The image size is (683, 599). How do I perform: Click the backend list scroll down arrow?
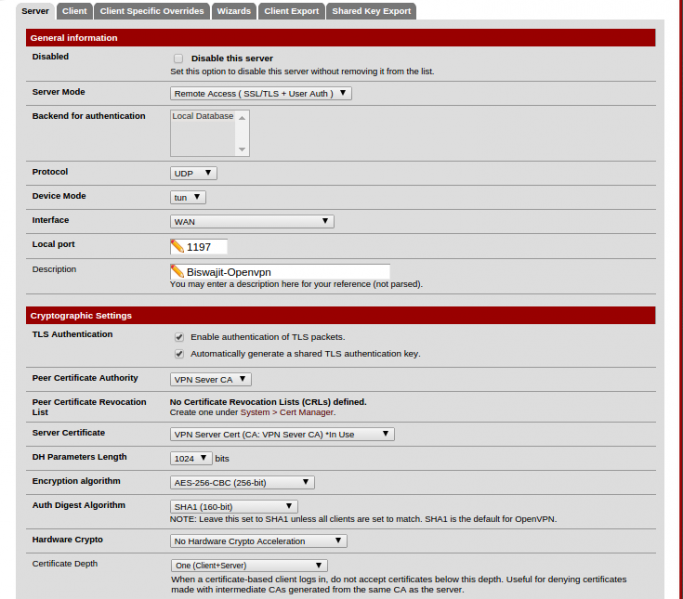[242, 149]
